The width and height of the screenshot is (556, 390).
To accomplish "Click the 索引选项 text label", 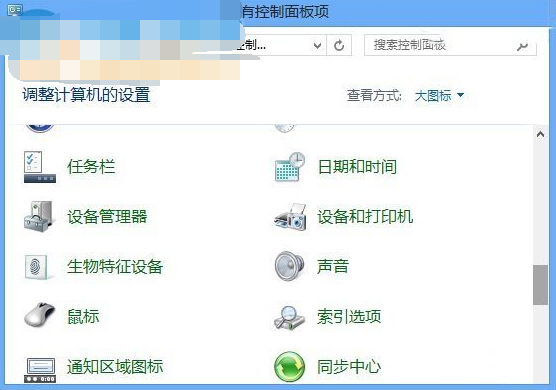I will tap(349, 316).
